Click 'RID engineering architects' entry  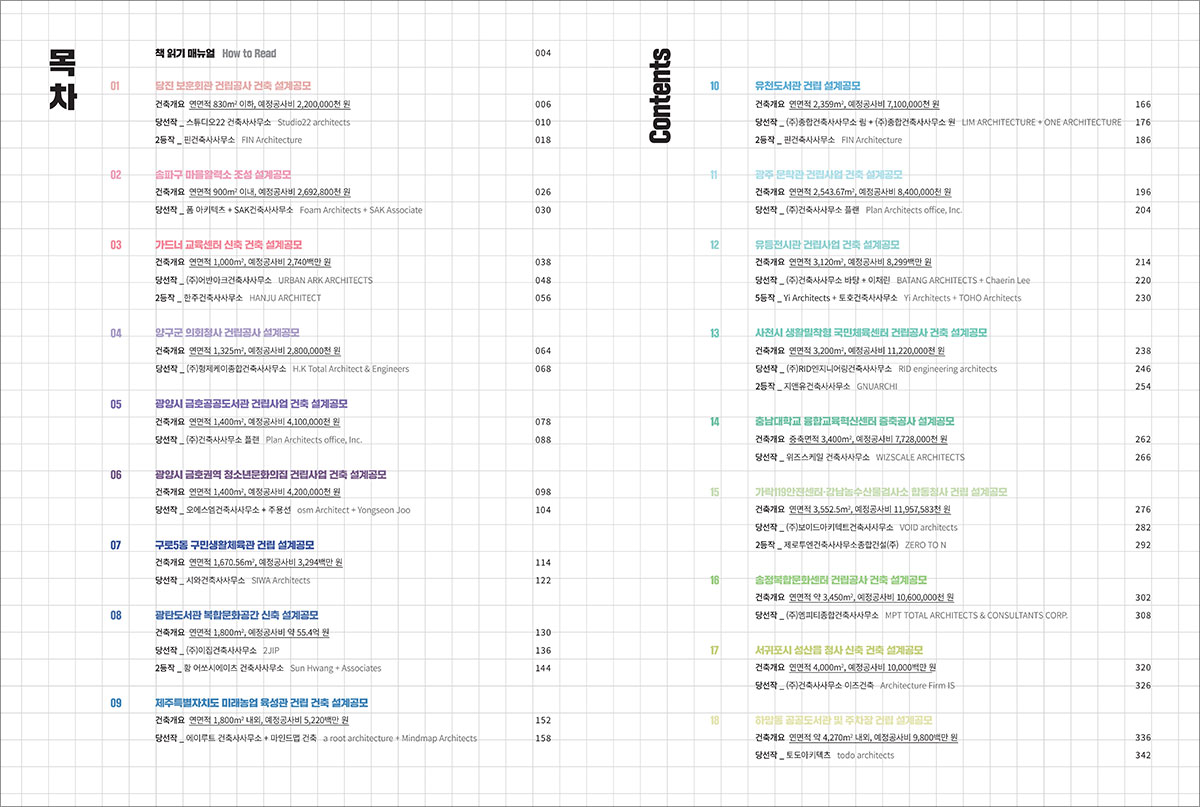946,369
